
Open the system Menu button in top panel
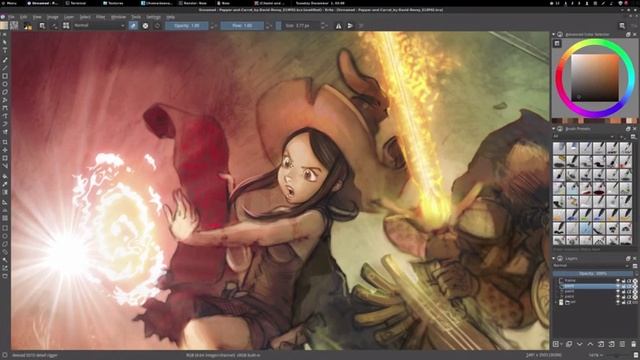9,3
